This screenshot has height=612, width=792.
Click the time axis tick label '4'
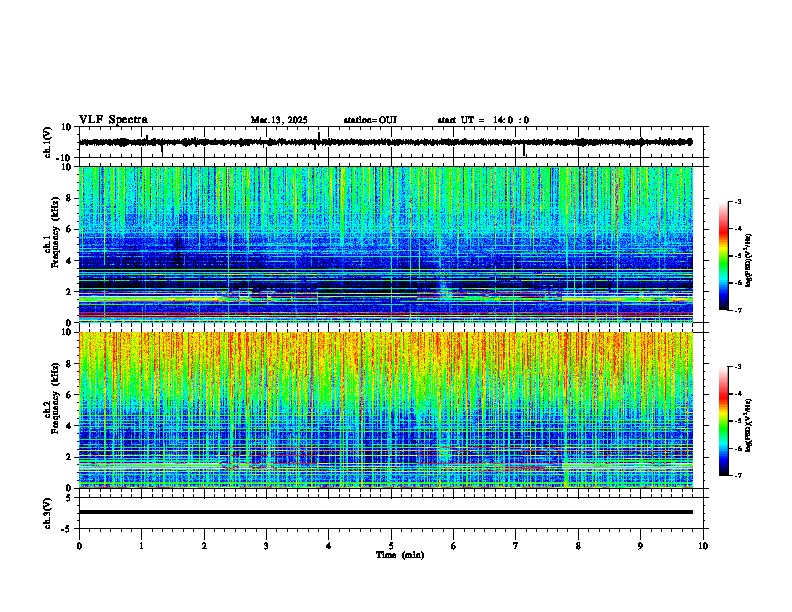click(x=329, y=546)
